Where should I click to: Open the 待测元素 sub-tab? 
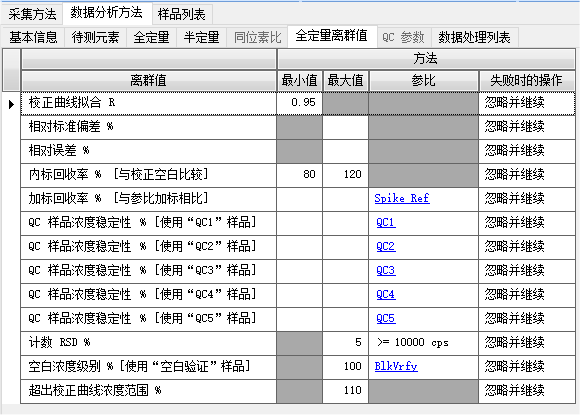[x=95, y=37]
